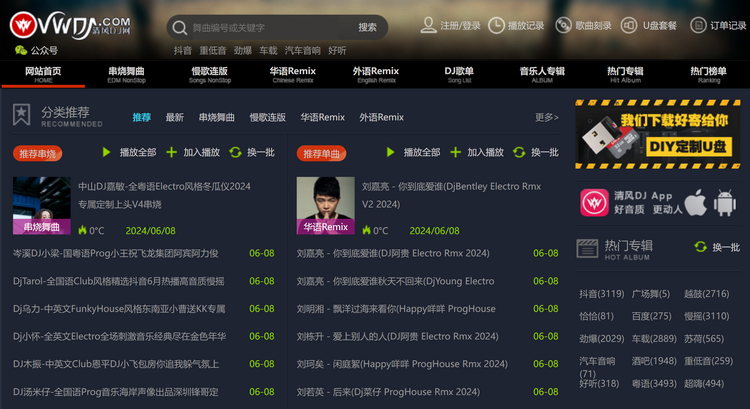The height and width of the screenshot is (409, 750).
Task: Click the 搜索 search button
Action: pos(367,27)
